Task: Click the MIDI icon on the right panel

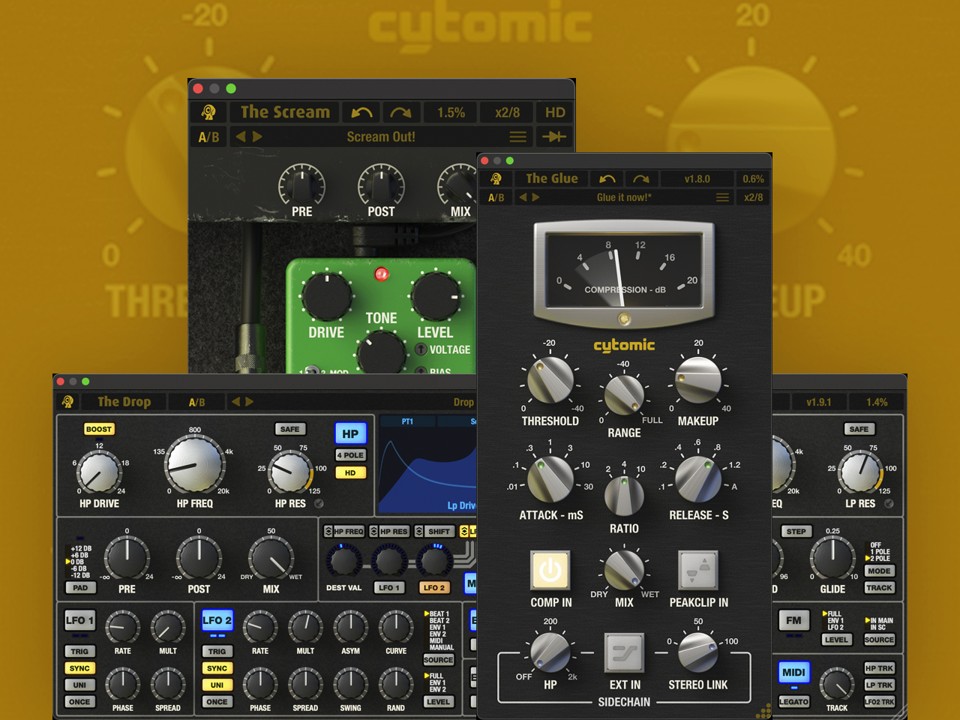Action: click(x=795, y=673)
